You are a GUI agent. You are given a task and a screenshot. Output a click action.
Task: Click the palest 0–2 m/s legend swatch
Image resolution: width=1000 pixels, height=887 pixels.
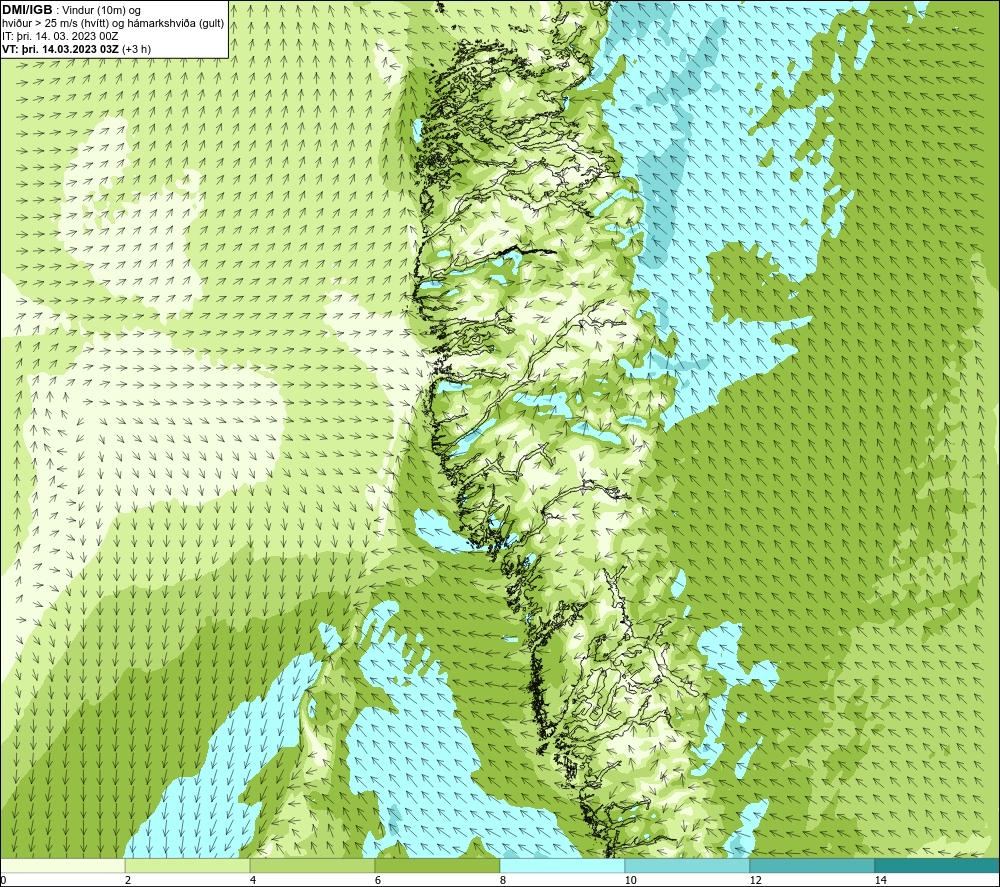coord(62,866)
